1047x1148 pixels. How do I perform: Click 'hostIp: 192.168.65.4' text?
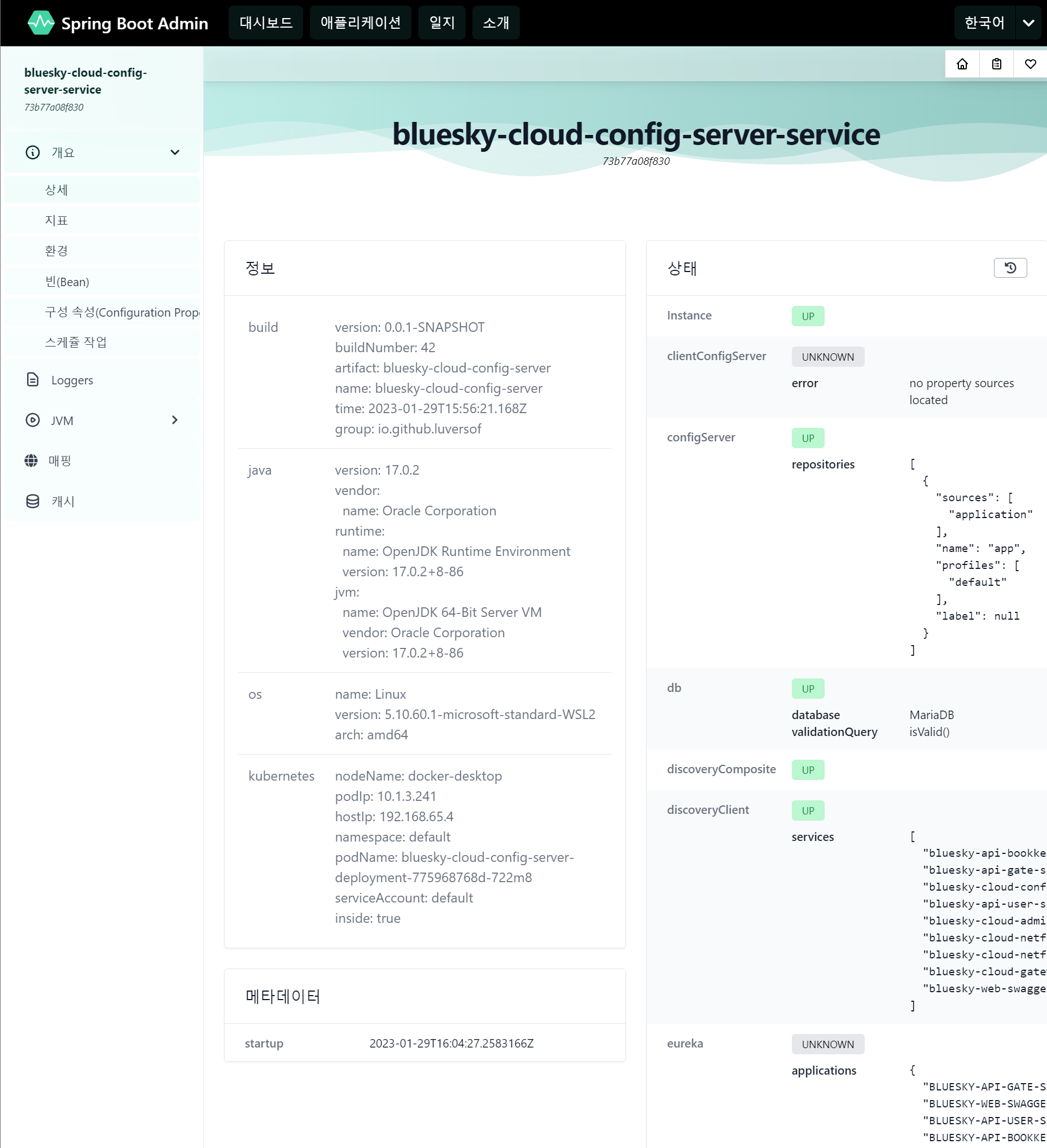pyautogui.click(x=394, y=817)
